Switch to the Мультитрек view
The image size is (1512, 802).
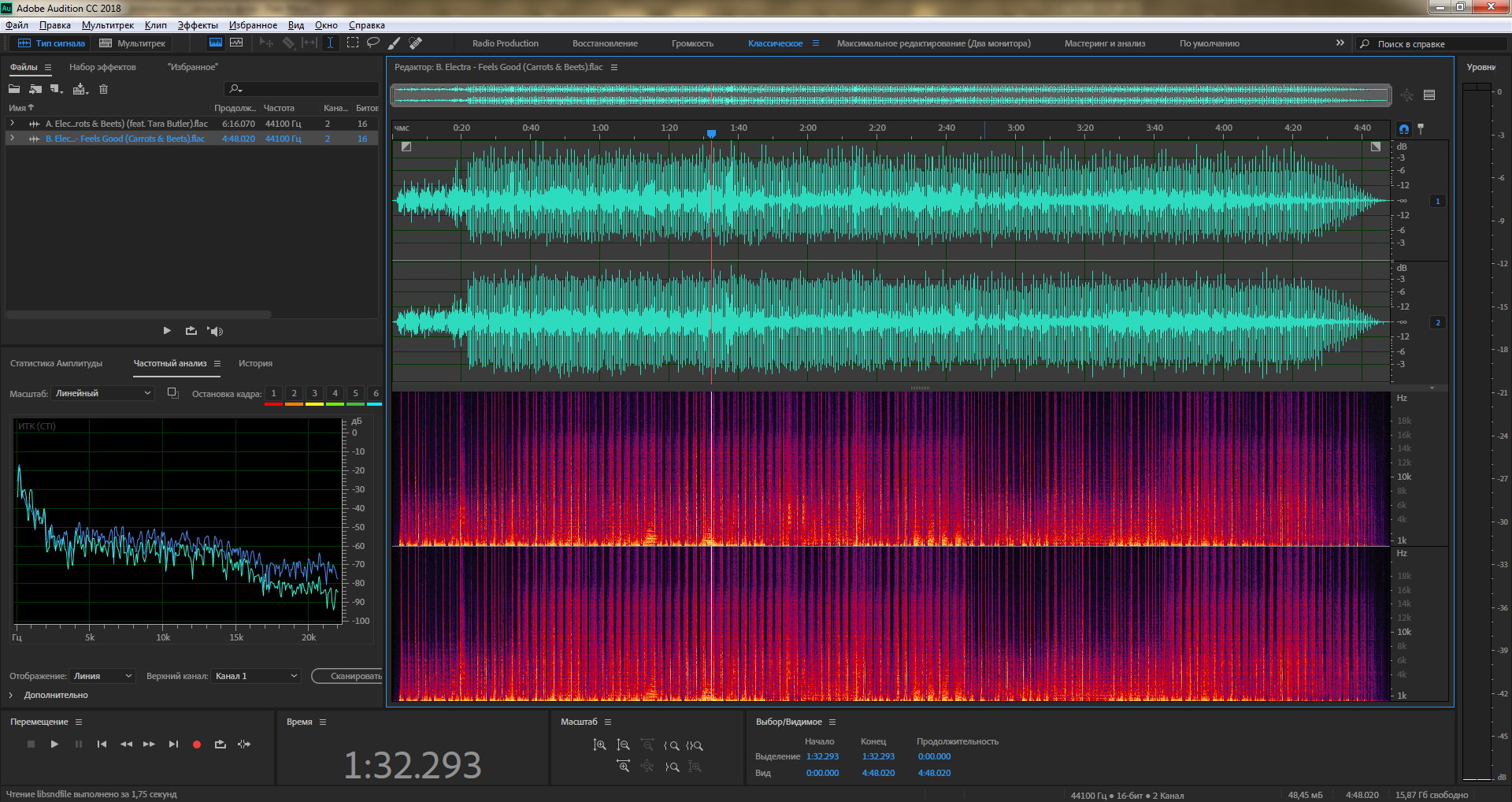132,43
